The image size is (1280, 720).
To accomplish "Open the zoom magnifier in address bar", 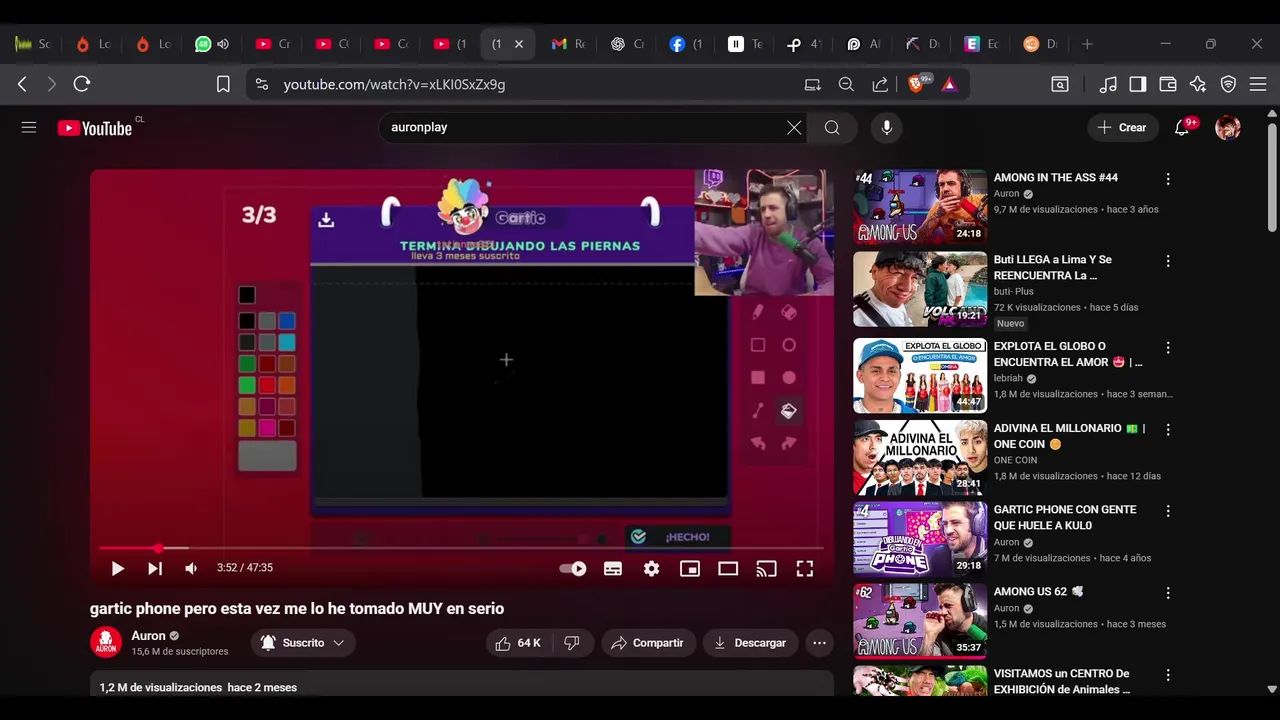I will [x=846, y=85].
